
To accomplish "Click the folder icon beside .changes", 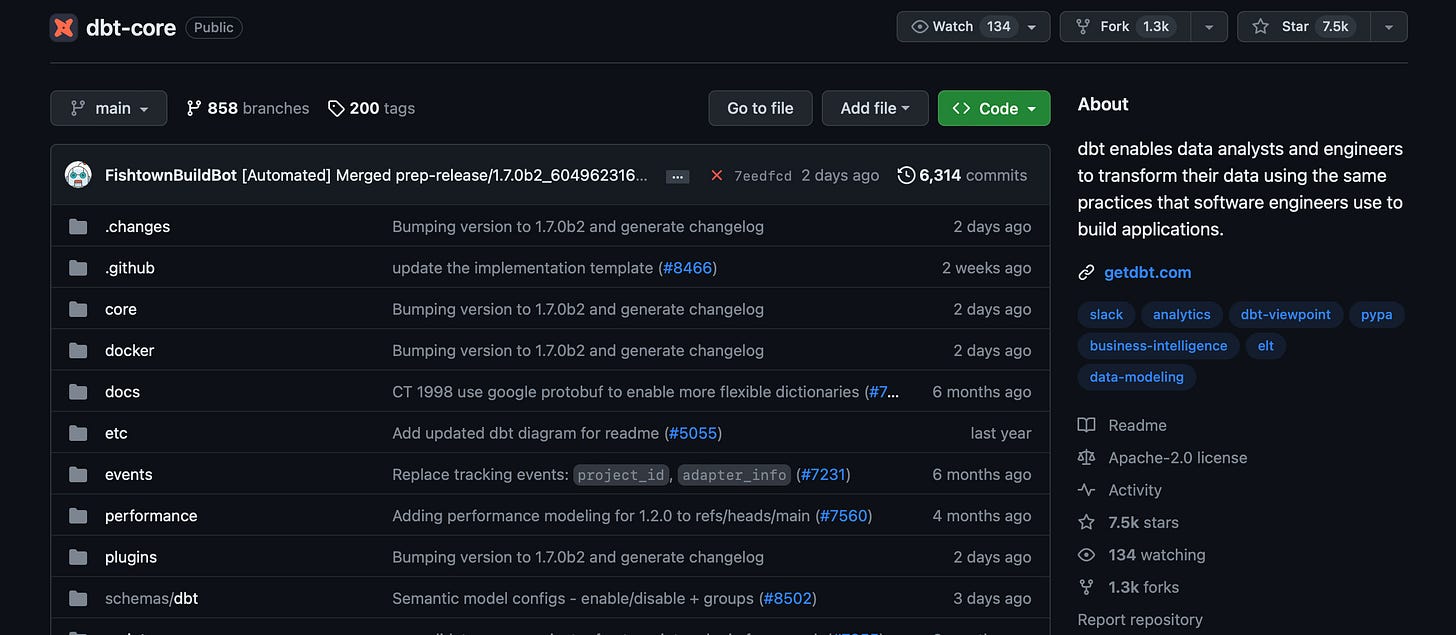I will point(78,227).
